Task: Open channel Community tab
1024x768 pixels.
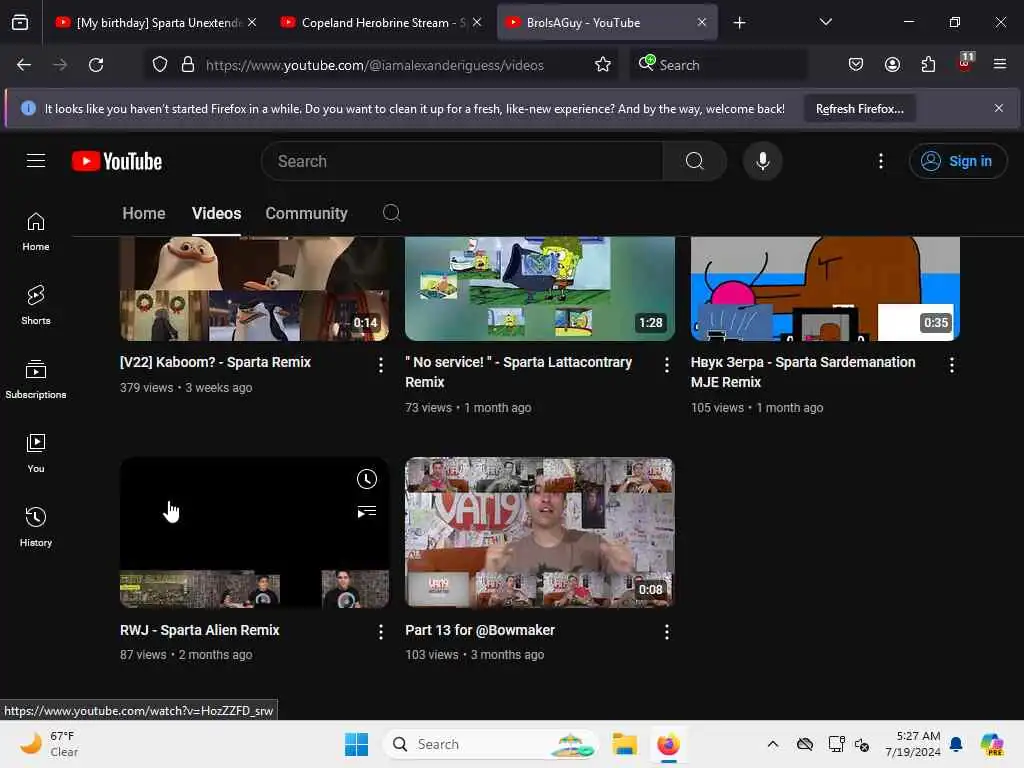Action: (x=306, y=213)
